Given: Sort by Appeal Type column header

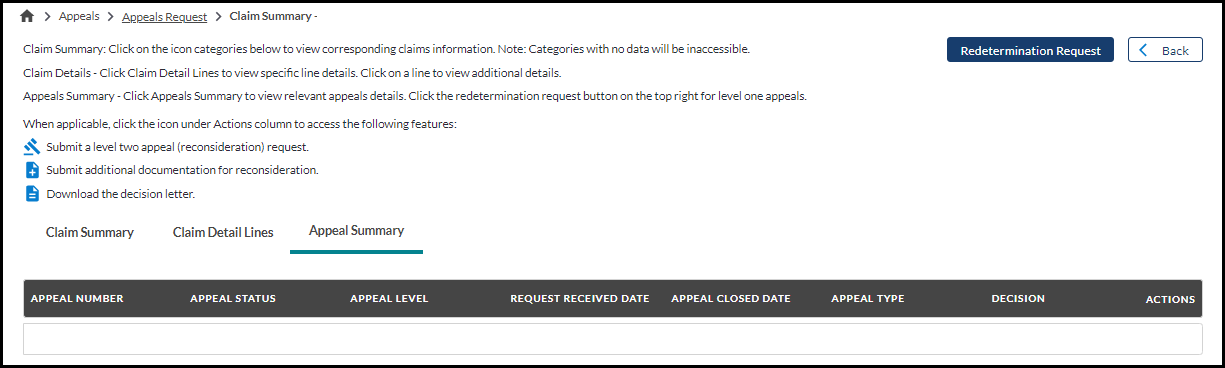Looking at the screenshot, I should tap(868, 299).
